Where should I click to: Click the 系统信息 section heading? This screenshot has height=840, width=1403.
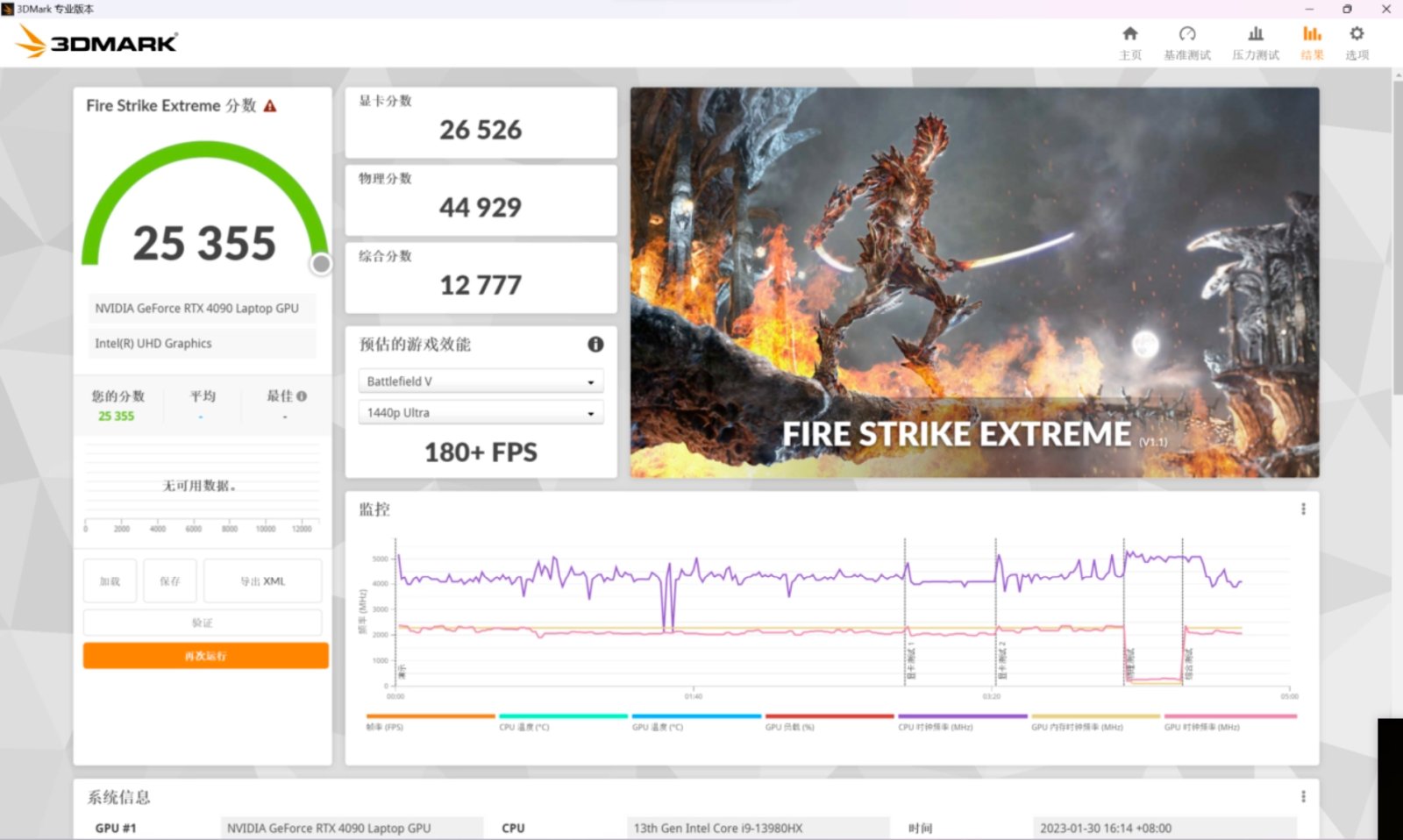[118, 797]
